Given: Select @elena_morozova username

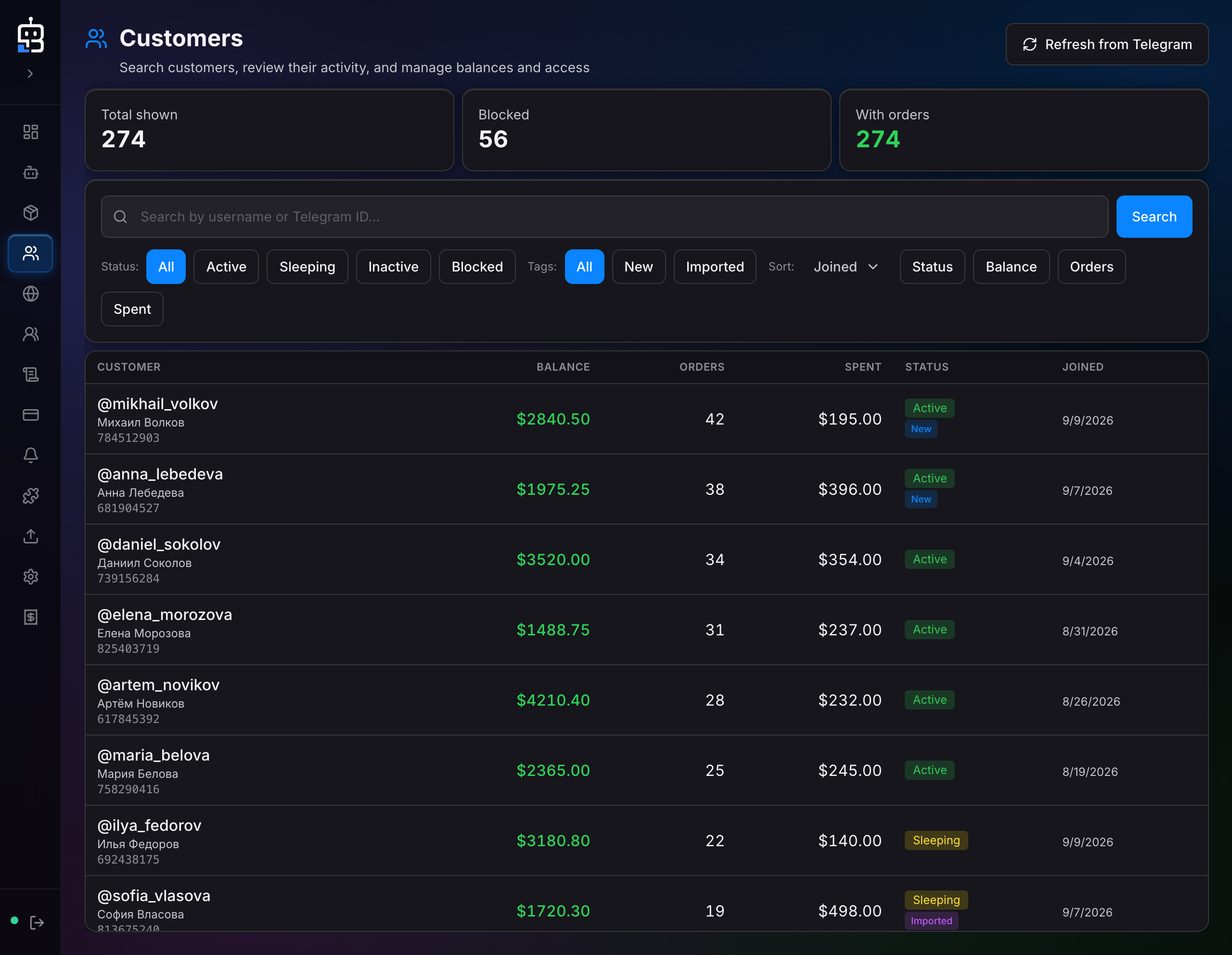Looking at the screenshot, I should point(165,614).
